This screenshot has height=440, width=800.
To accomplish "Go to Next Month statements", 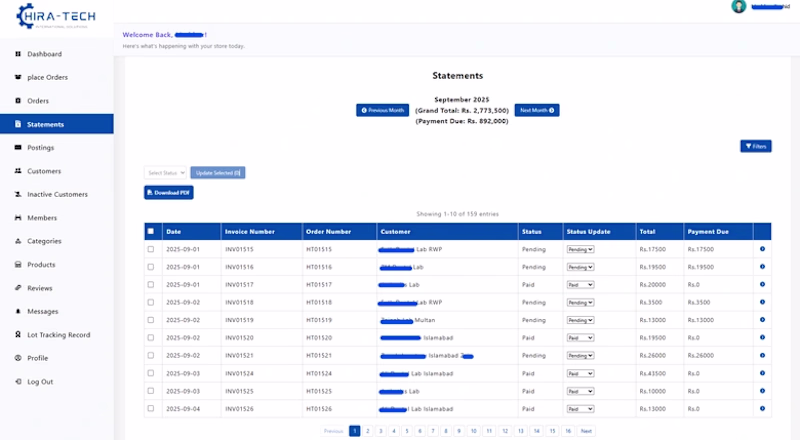I will tap(535, 110).
